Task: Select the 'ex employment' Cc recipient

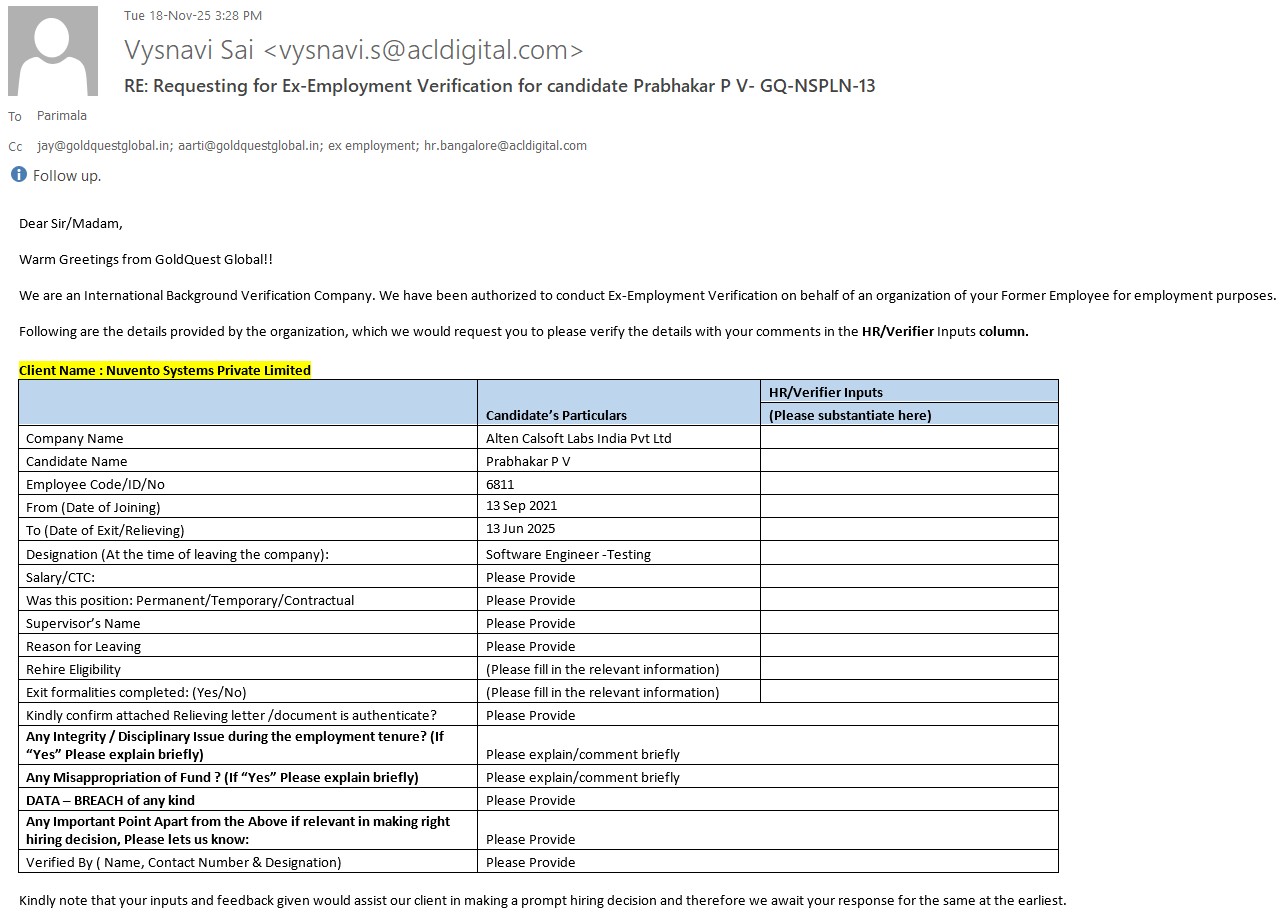Action: 373,146
